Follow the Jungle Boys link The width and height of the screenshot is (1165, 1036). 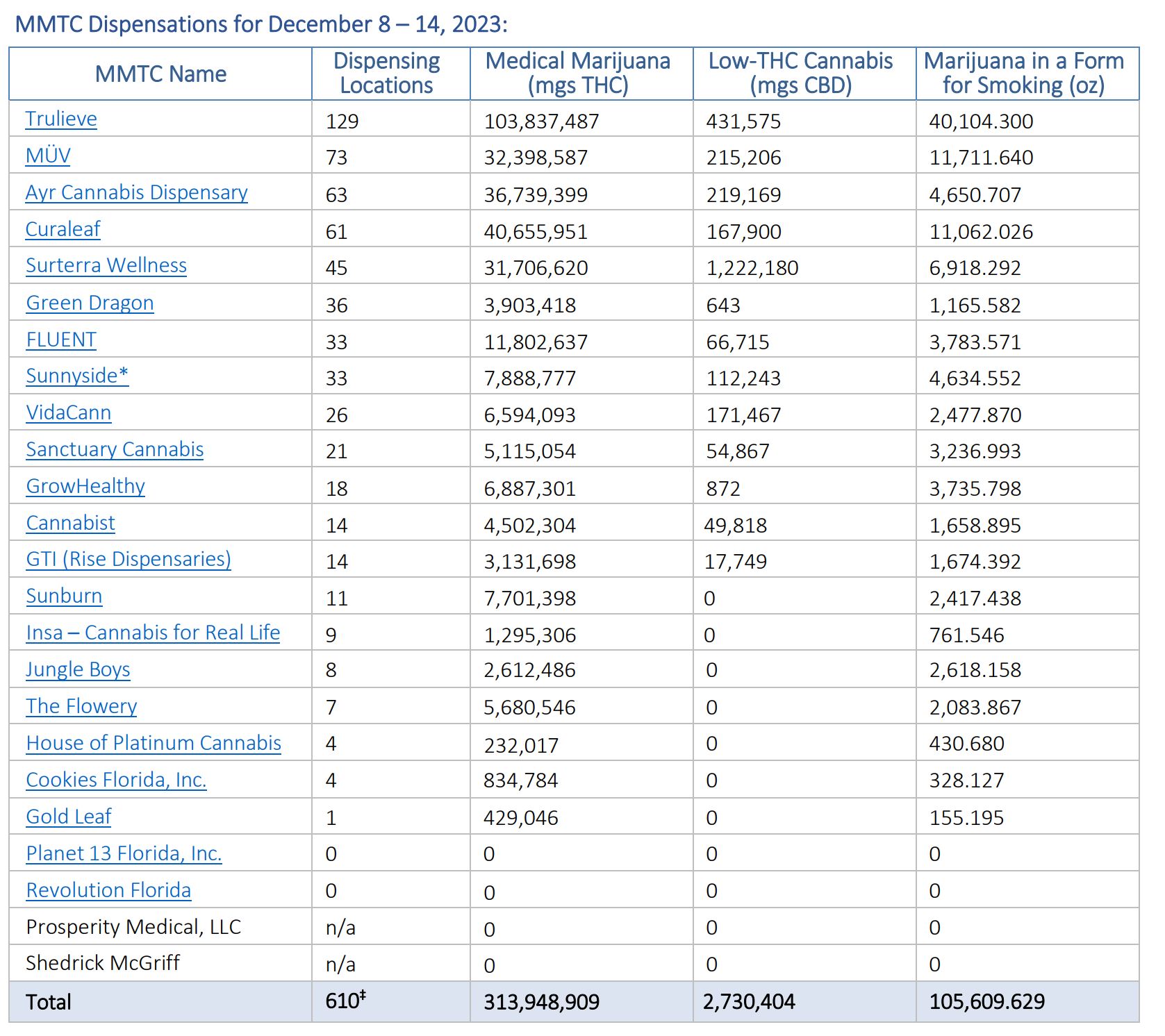click(x=78, y=669)
